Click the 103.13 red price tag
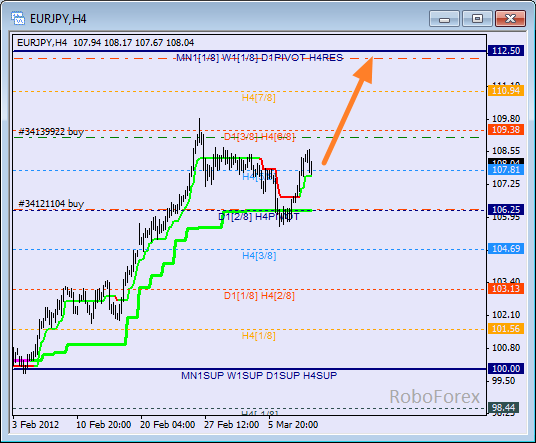This screenshot has width=536, height=443. 506,289
